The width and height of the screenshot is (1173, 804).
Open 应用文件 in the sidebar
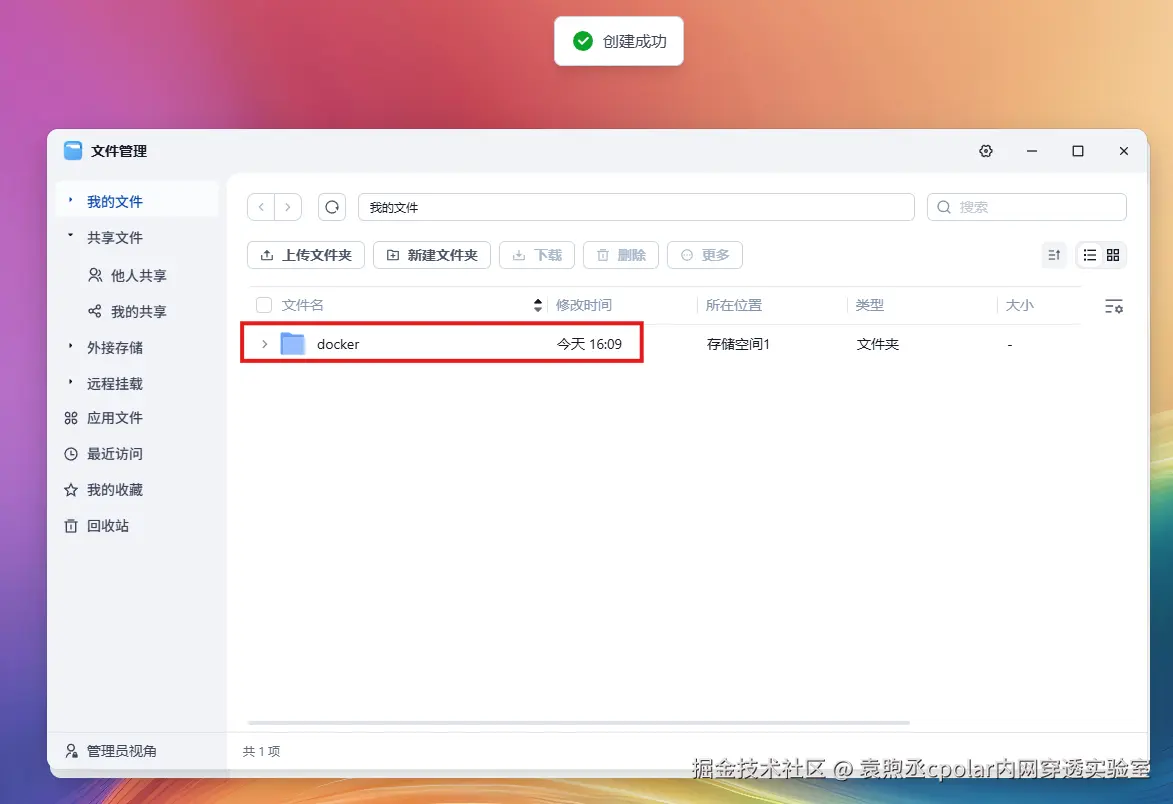click(103, 418)
